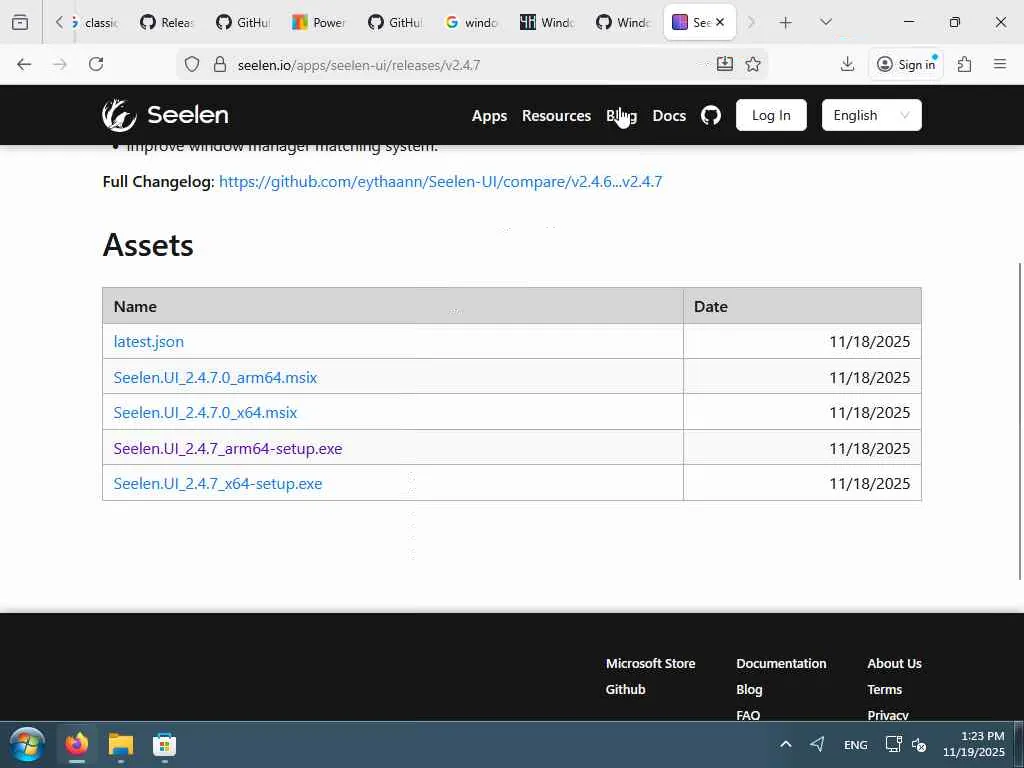Switch to the Power tab
Screen dimensions: 1024x768
tap(319, 22)
